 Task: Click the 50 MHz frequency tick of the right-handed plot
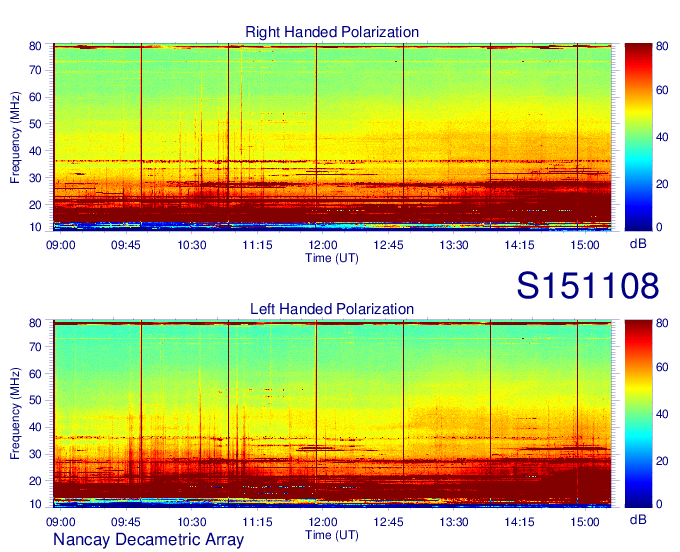pyautogui.click(x=35, y=124)
